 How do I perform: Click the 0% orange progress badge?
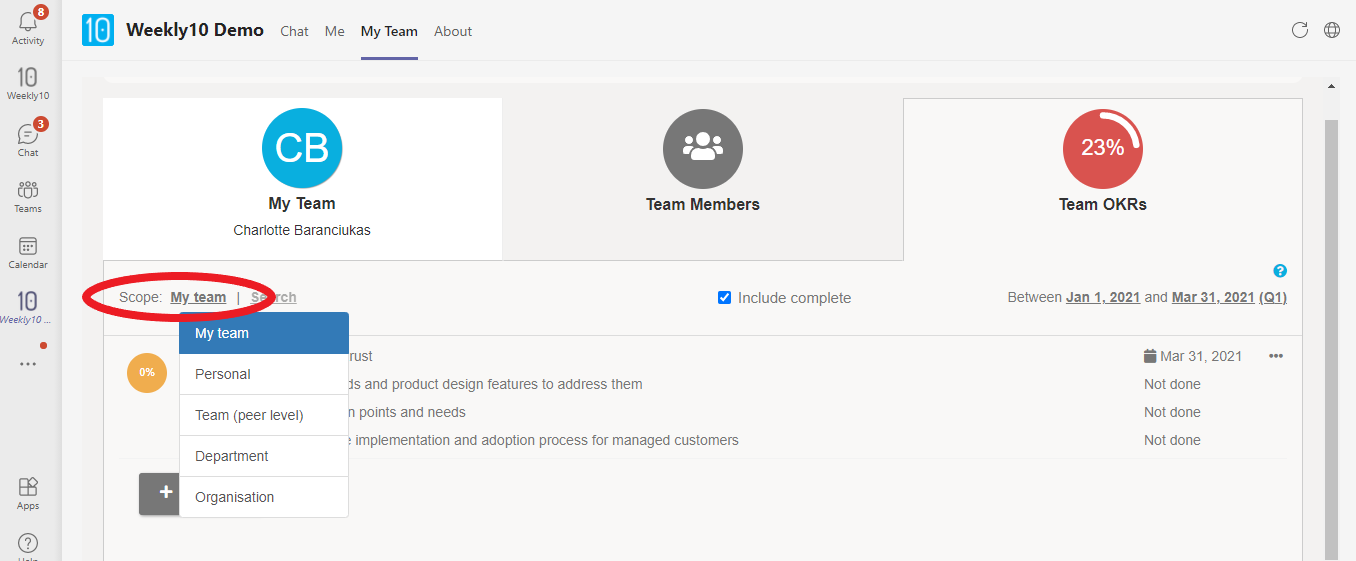[x=147, y=372]
